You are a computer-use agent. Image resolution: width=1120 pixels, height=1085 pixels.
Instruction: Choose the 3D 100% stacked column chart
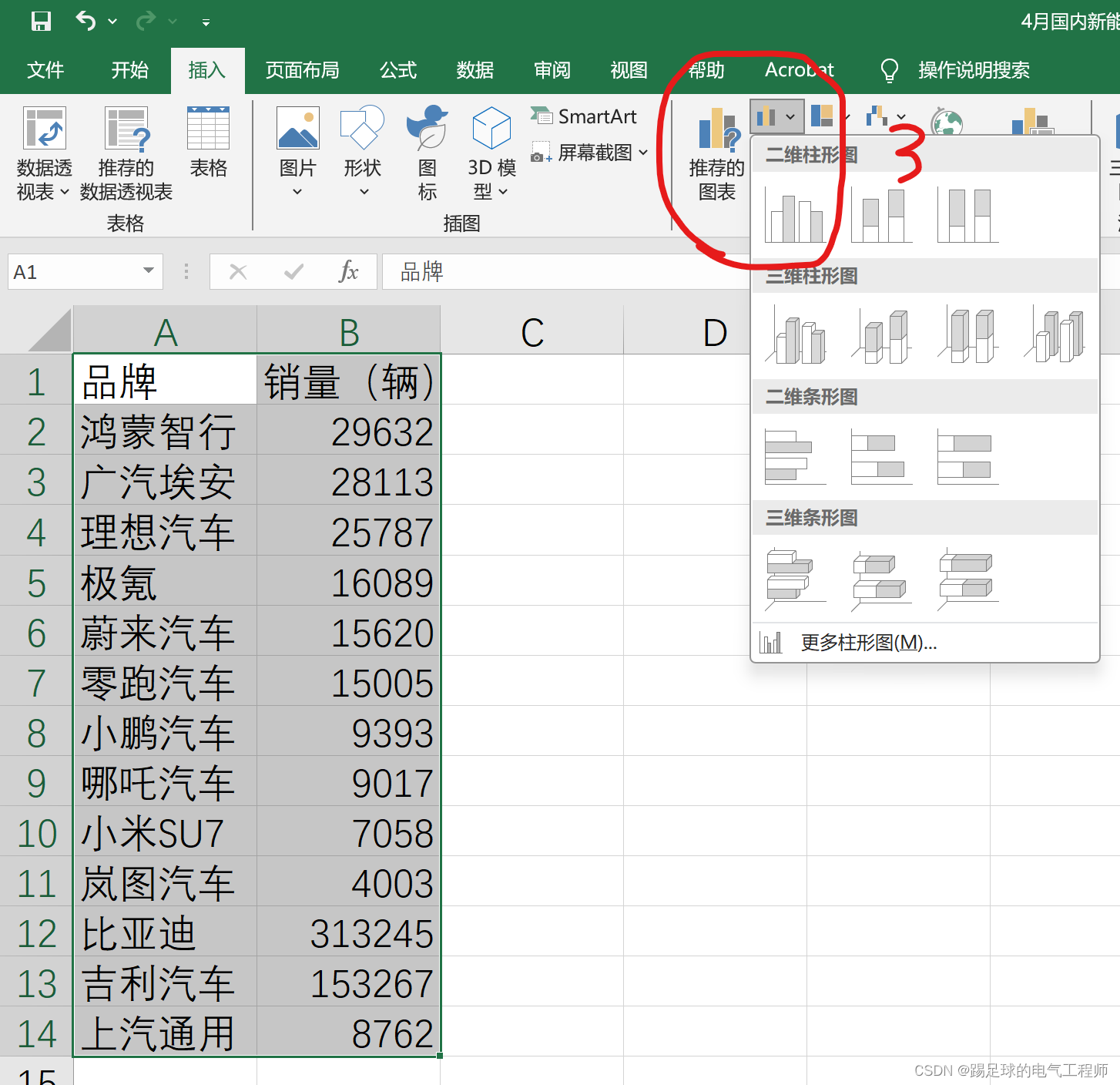click(x=968, y=335)
